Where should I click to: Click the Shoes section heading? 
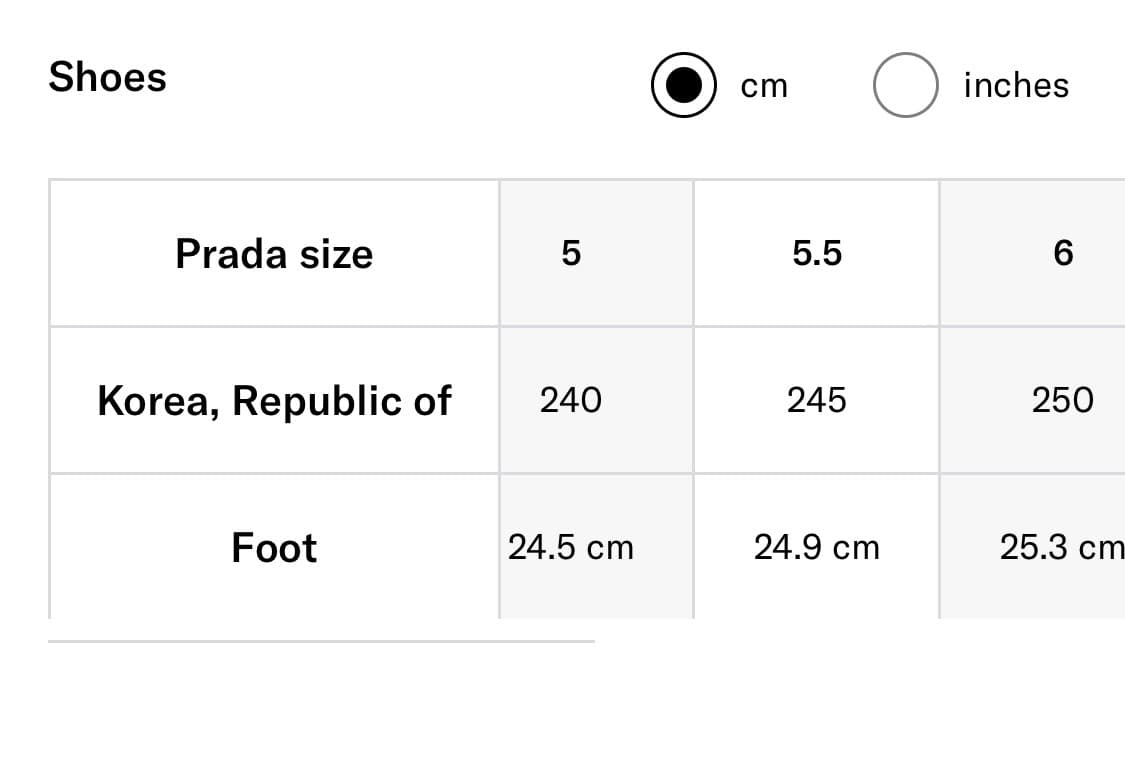[108, 77]
